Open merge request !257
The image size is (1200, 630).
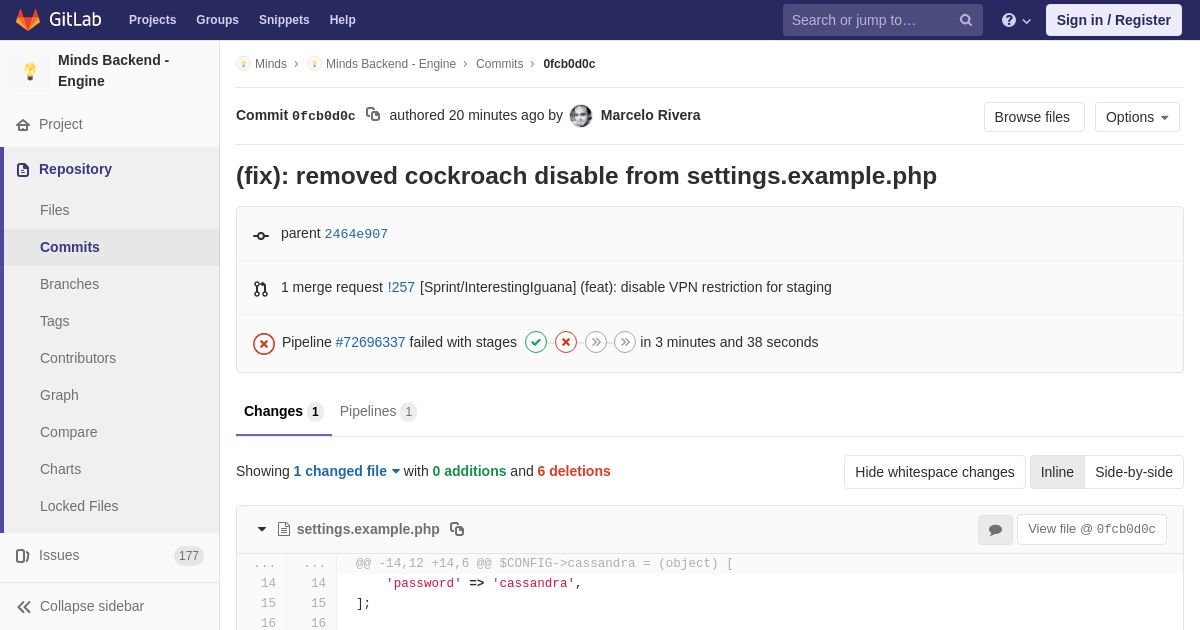pyautogui.click(x=401, y=287)
